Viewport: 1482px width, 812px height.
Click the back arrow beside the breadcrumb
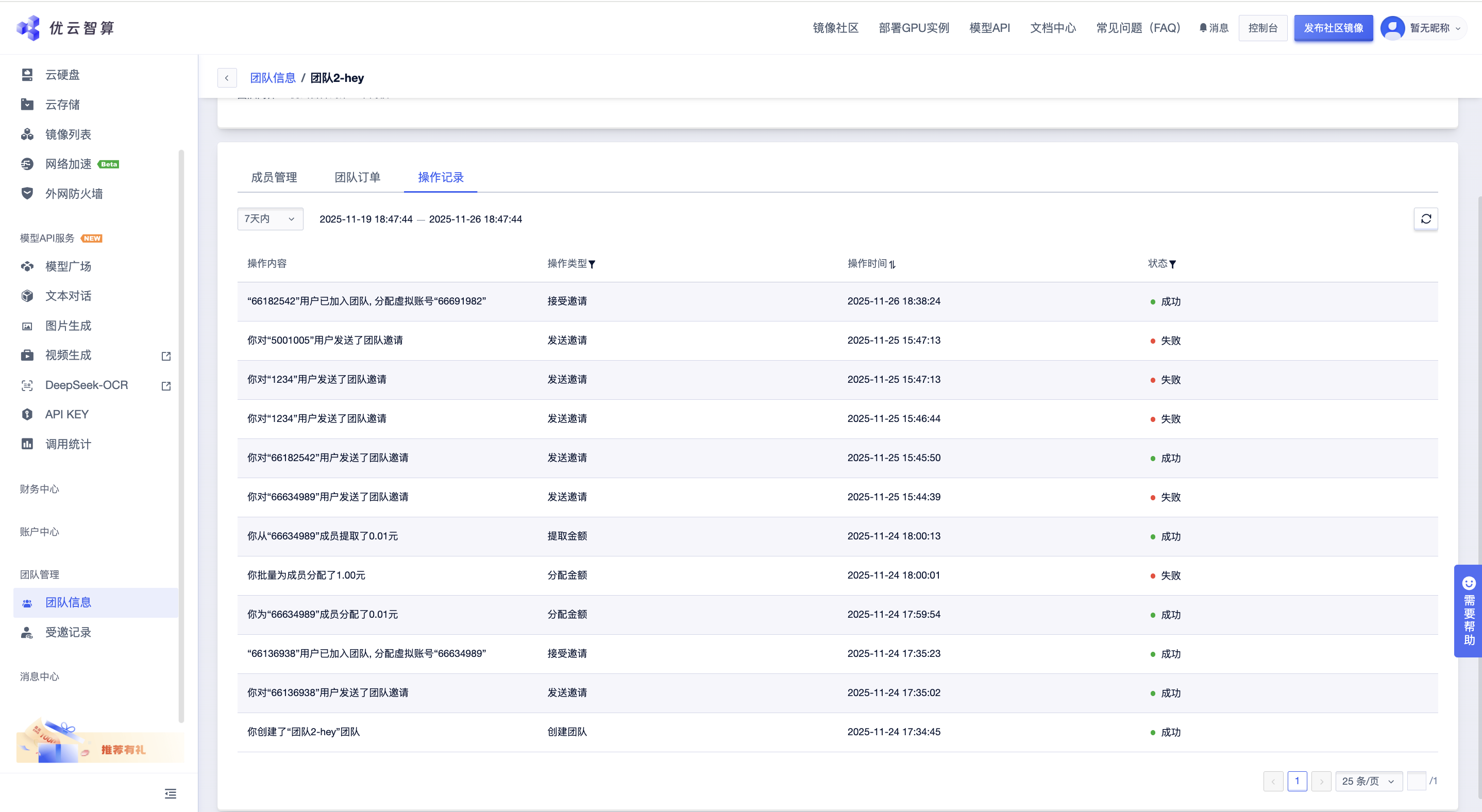pyautogui.click(x=227, y=78)
